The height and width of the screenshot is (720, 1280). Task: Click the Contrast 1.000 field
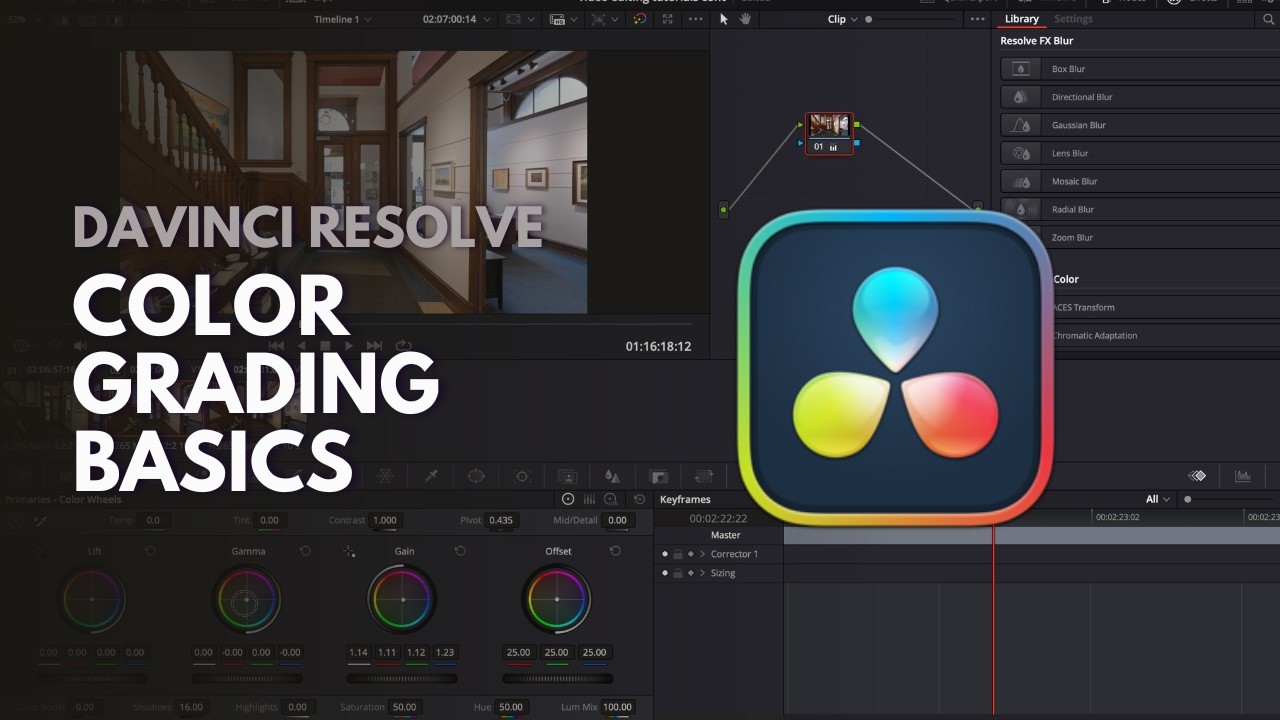(385, 520)
